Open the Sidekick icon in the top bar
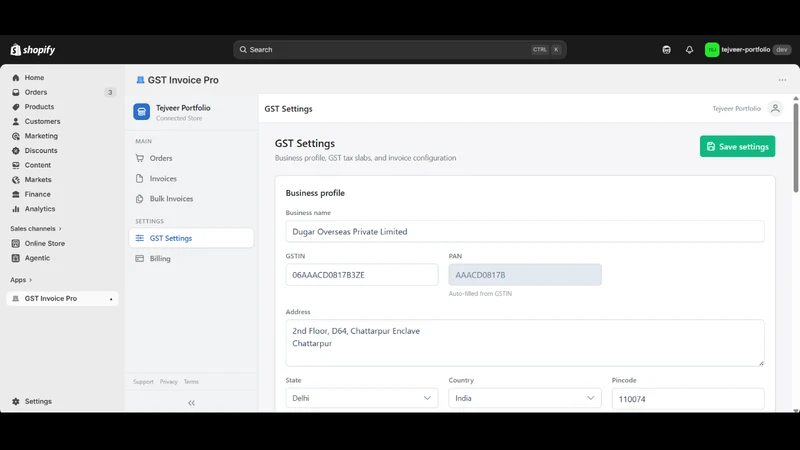This screenshot has width=800, height=450. tap(666, 49)
